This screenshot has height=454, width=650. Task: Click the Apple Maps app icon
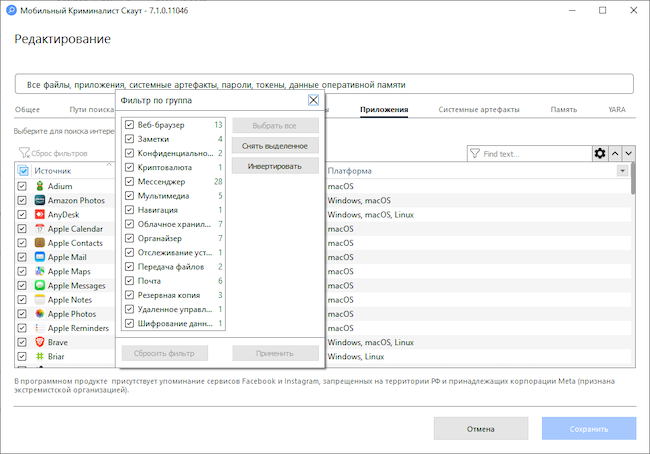pyautogui.click(x=40, y=271)
